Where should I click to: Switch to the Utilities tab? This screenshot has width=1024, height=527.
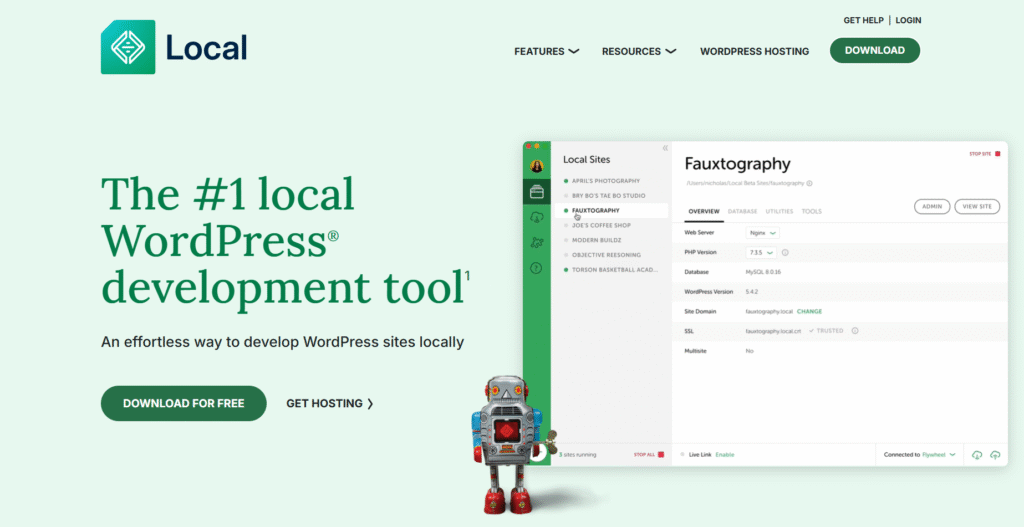click(780, 212)
